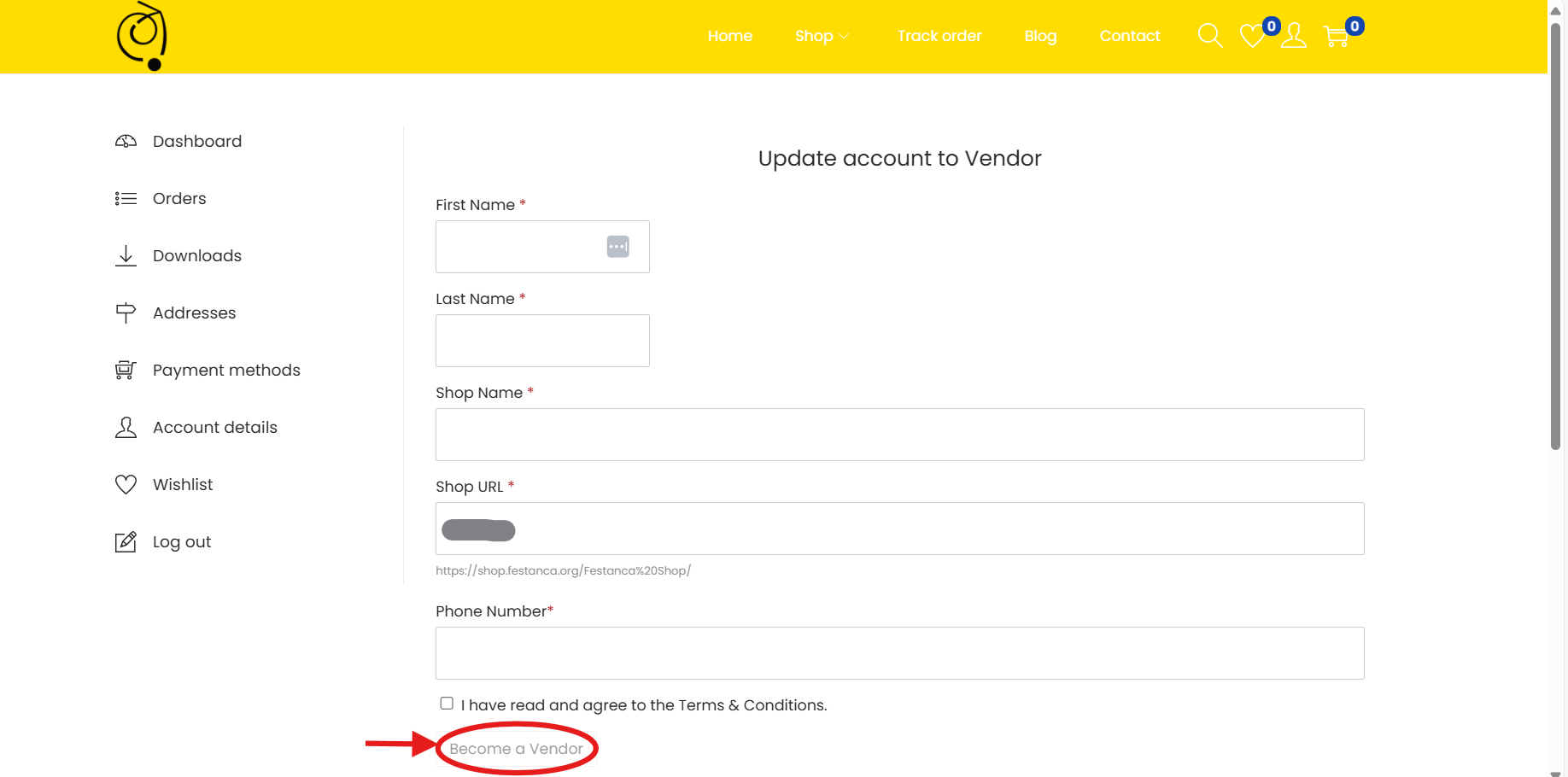
Task: Navigate to the Blog menu item
Action: click(1040, 36)
